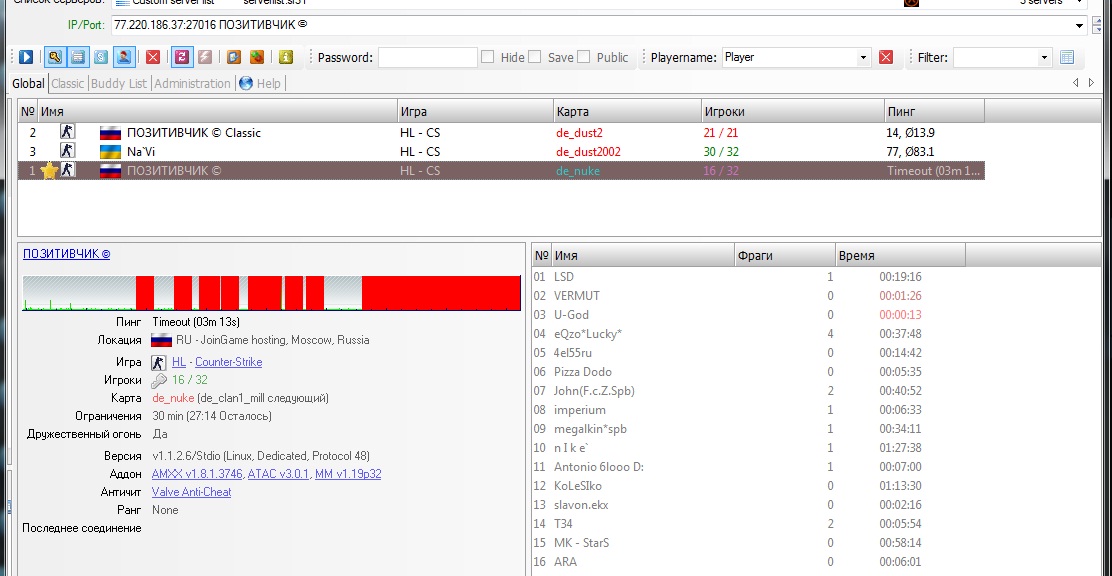Screen dimensions: 1112x576
Task: Click the red ping history graph
Action: tap(272, 293)
